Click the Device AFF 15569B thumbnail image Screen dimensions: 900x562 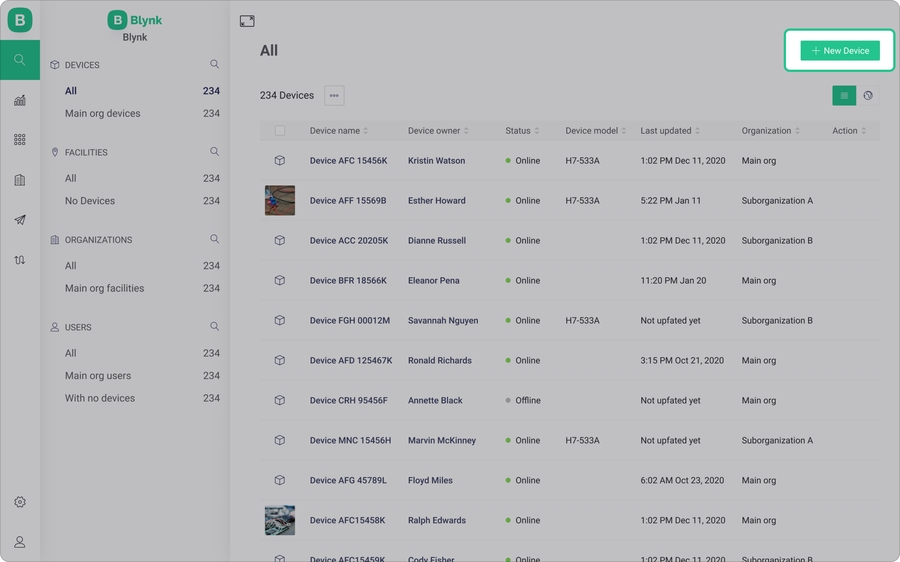[280, 200]
